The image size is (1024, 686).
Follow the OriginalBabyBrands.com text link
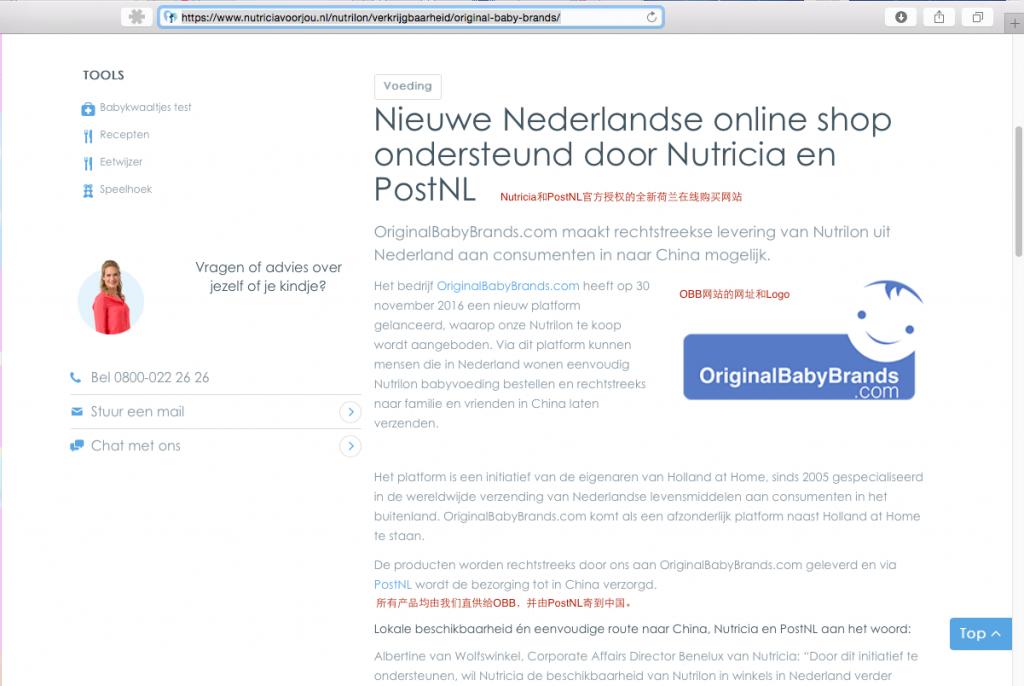[507, 286]
